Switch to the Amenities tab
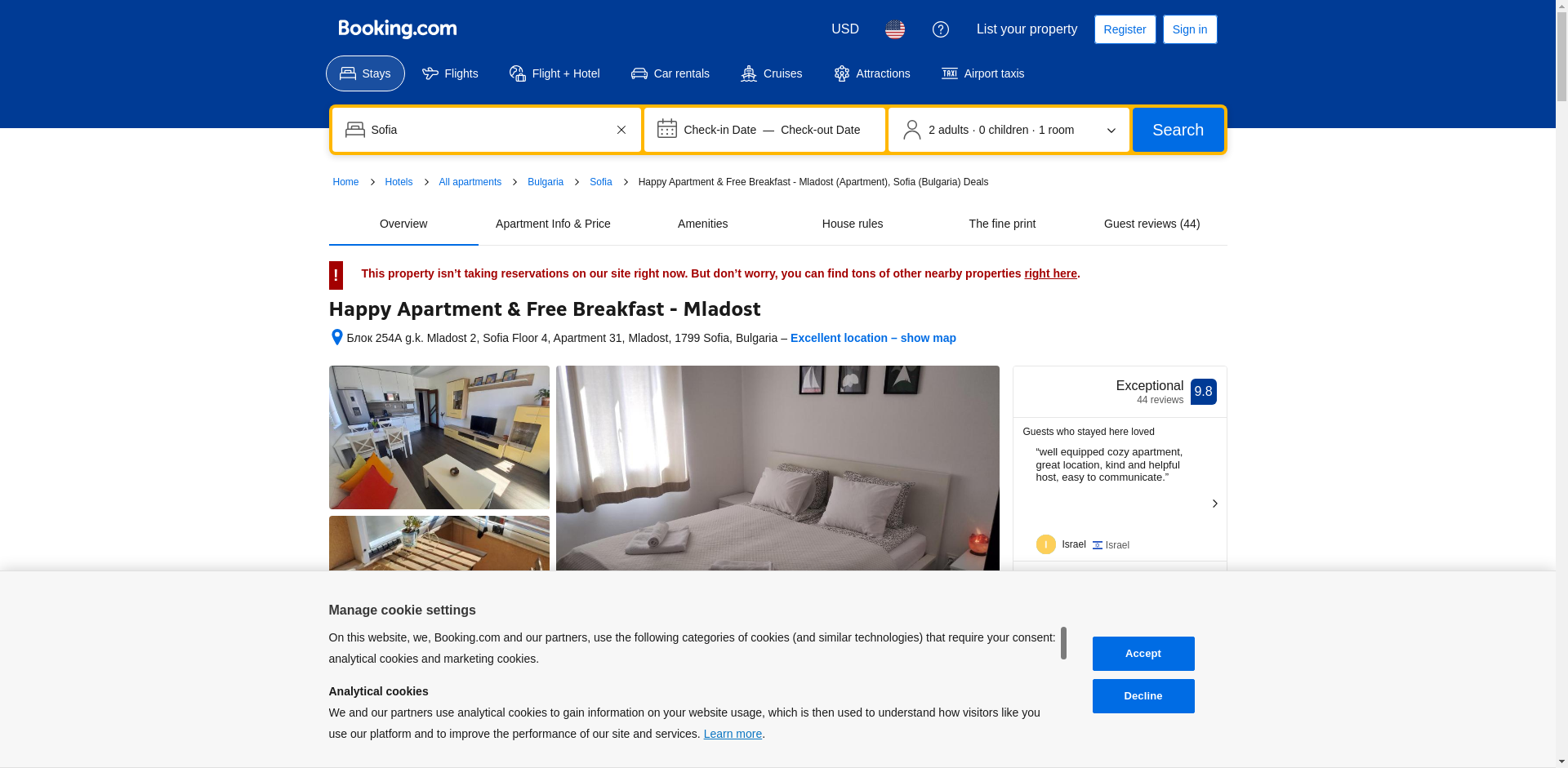 point(702,224)
